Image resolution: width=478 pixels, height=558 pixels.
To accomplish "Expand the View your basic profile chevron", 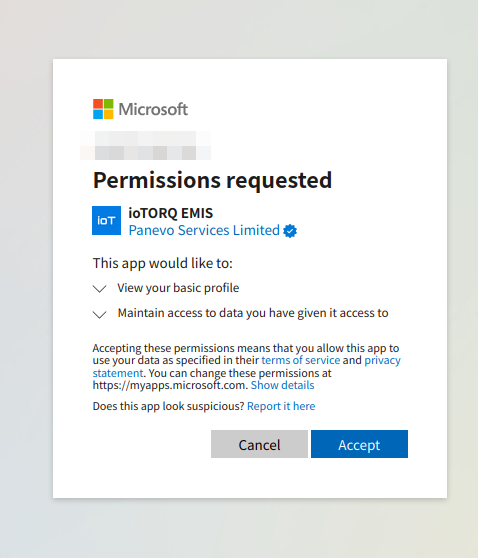I will [100, 289].
